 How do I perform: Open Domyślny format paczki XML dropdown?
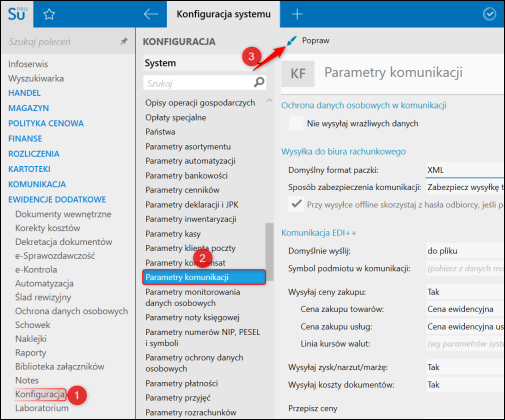[465, 170]
